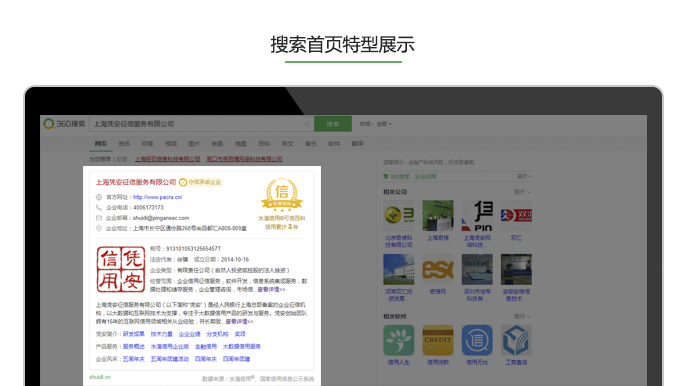
Task: Open first recommended company link after 为您推荐
Action: pos(167,159)
